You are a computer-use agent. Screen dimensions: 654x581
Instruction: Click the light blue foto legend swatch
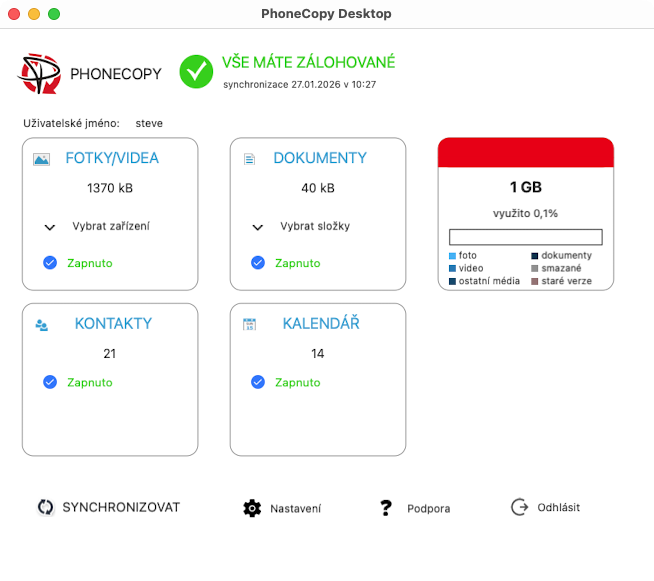(453, 256)
